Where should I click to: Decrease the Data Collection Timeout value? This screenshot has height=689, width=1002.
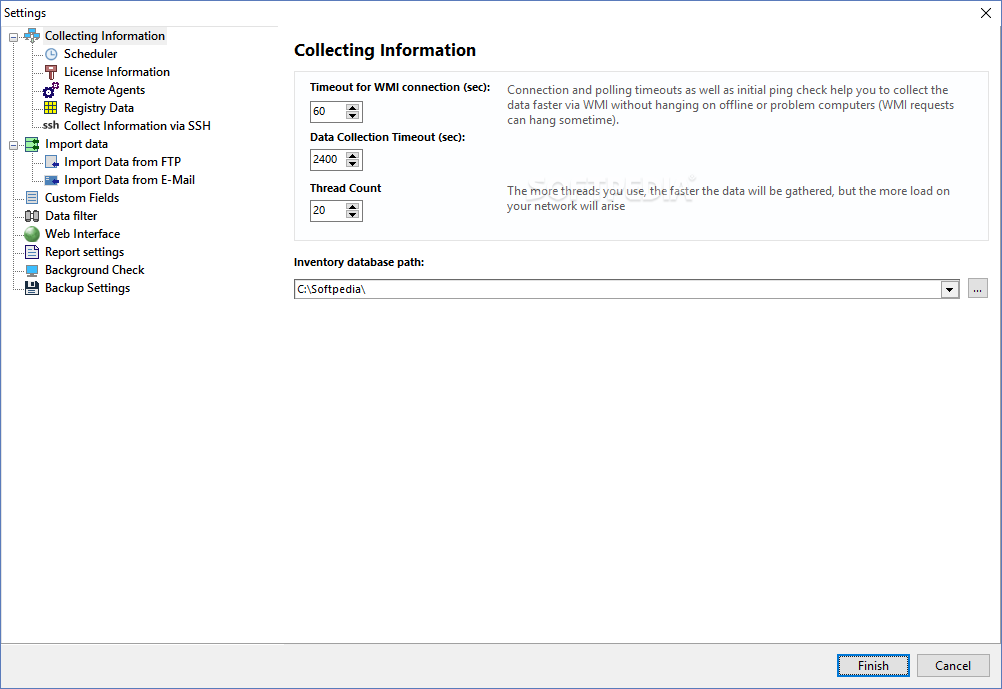click(x=353, y=164)
